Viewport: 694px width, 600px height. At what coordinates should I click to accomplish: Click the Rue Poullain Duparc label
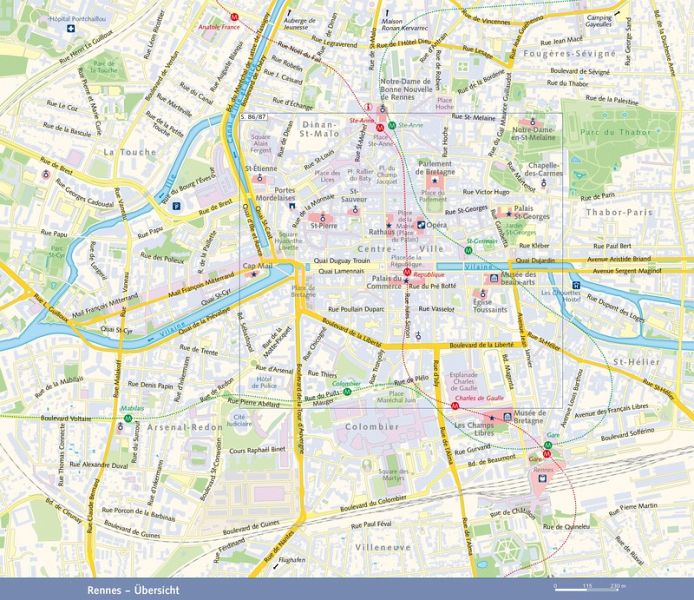[356, 309]
